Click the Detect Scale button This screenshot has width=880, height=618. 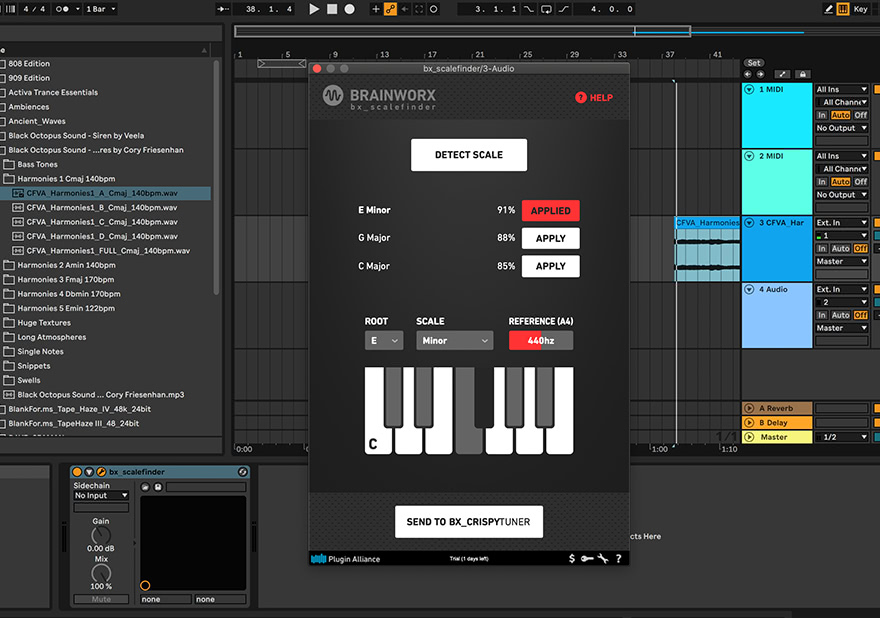(469, 155)
